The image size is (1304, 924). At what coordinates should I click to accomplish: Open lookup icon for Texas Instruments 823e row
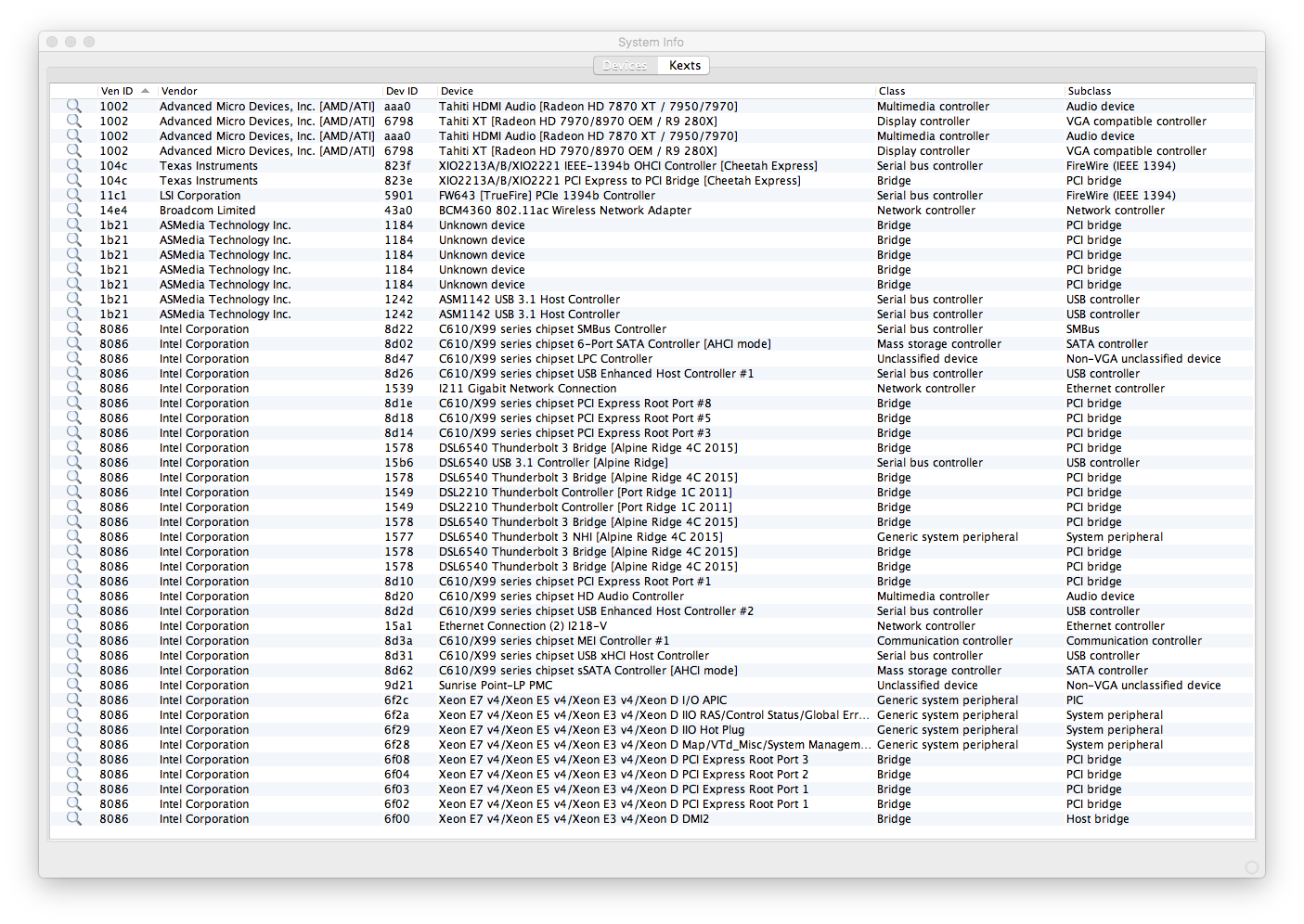pyautogui.click(x=73, y=181)
